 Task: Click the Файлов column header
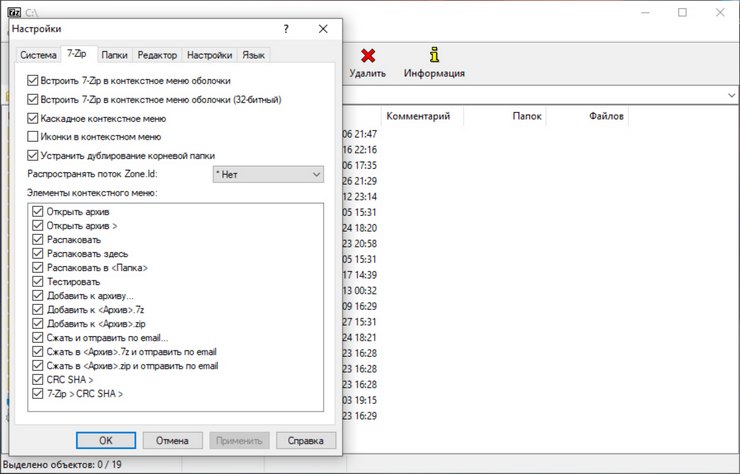click(x=605, y=117)
